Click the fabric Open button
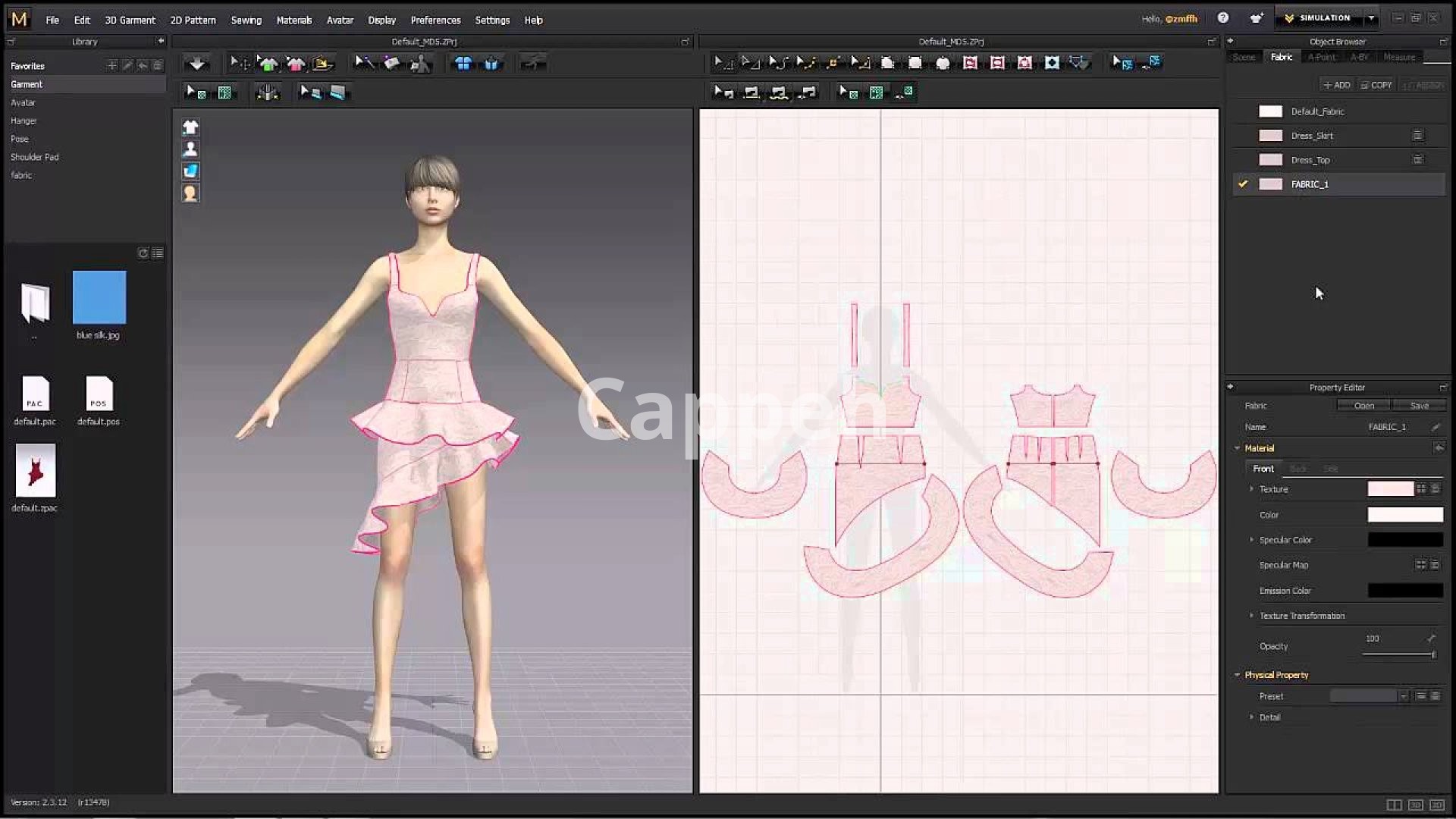The width and height of the screenshot is (1456, 819). click(1363, 406)
